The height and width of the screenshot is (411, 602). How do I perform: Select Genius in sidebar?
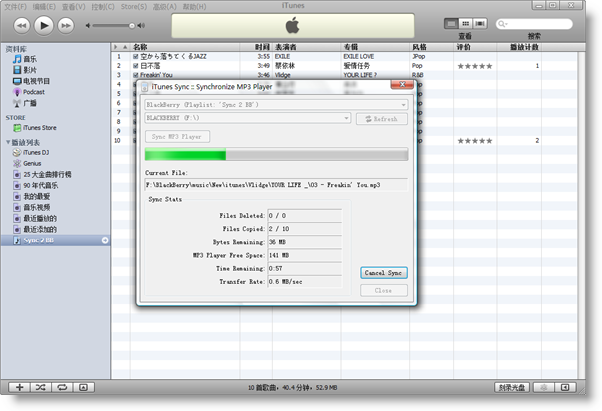pyautogui.click(x=32, y=163)
